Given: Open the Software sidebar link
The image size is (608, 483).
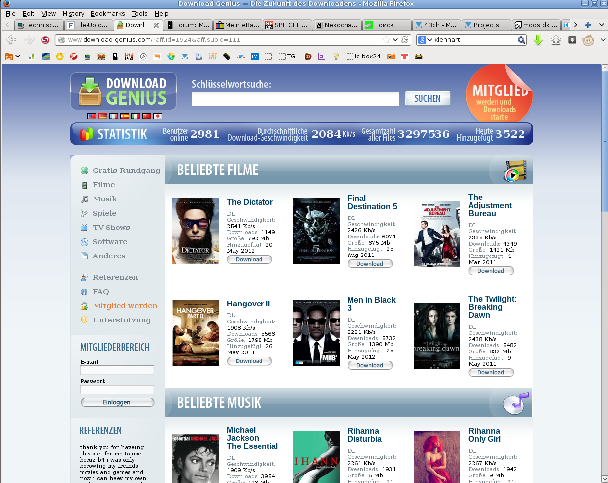Looking at the screenshot, I should 110,242.
